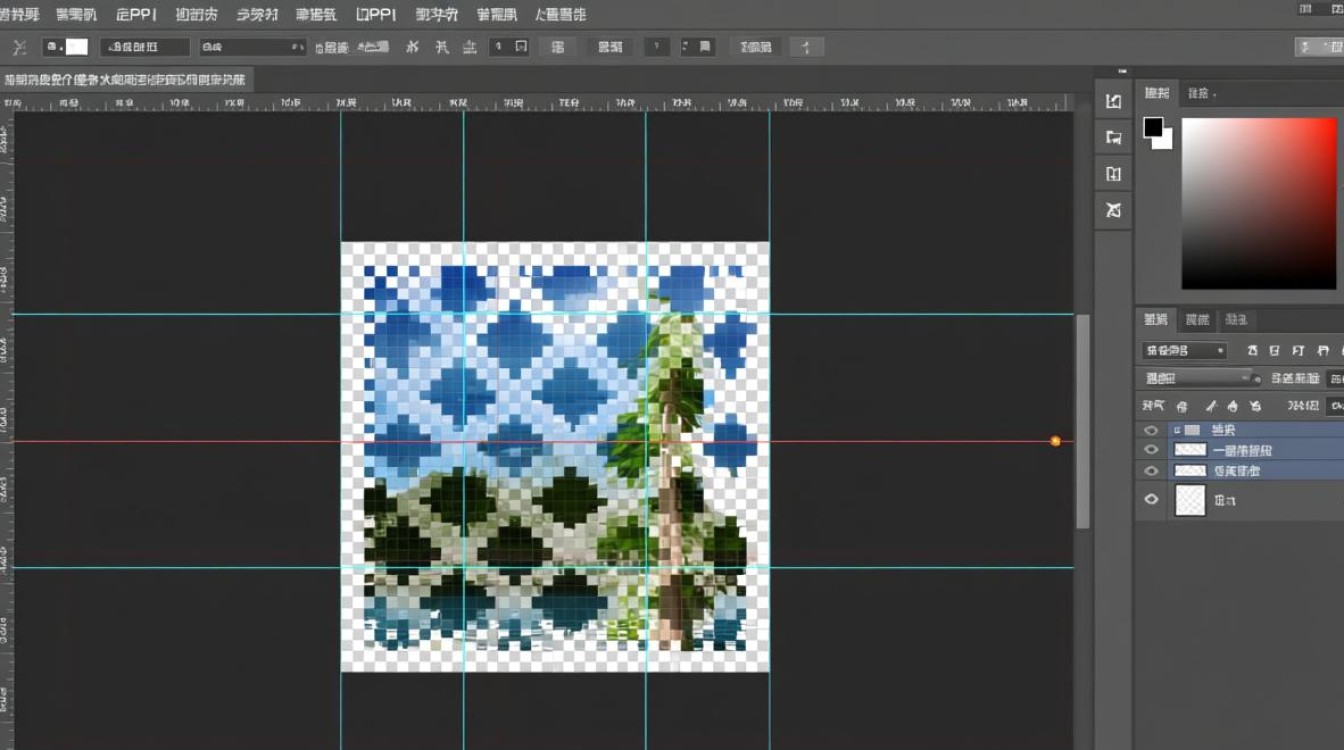Click the second icon in the collapsed panel dock

click(x=1113, y=137)
